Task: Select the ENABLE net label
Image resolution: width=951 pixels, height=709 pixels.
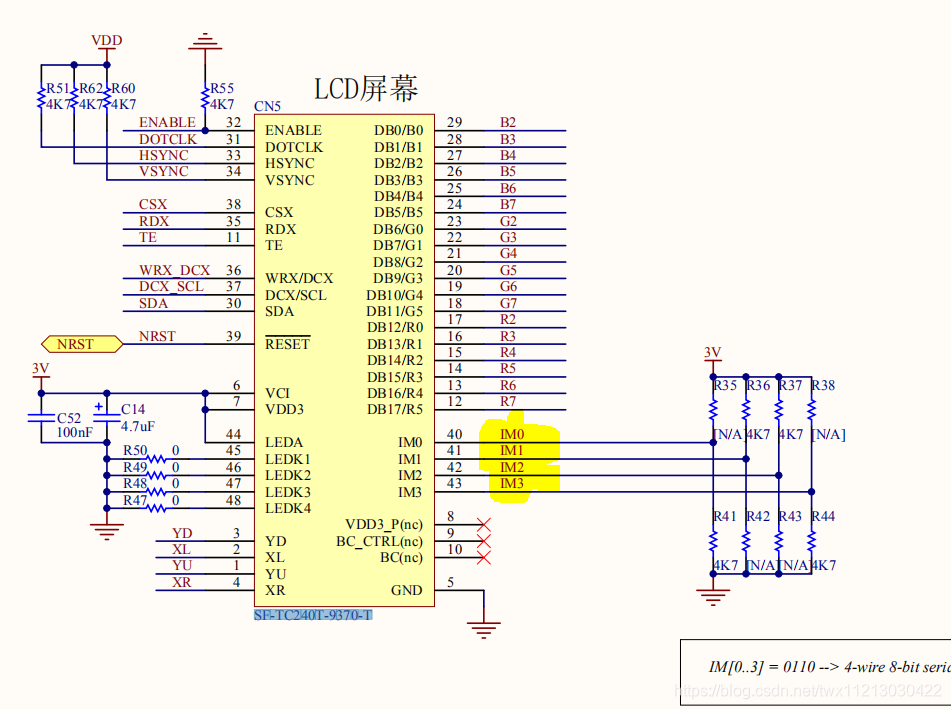Action: [x=167, y=122]
